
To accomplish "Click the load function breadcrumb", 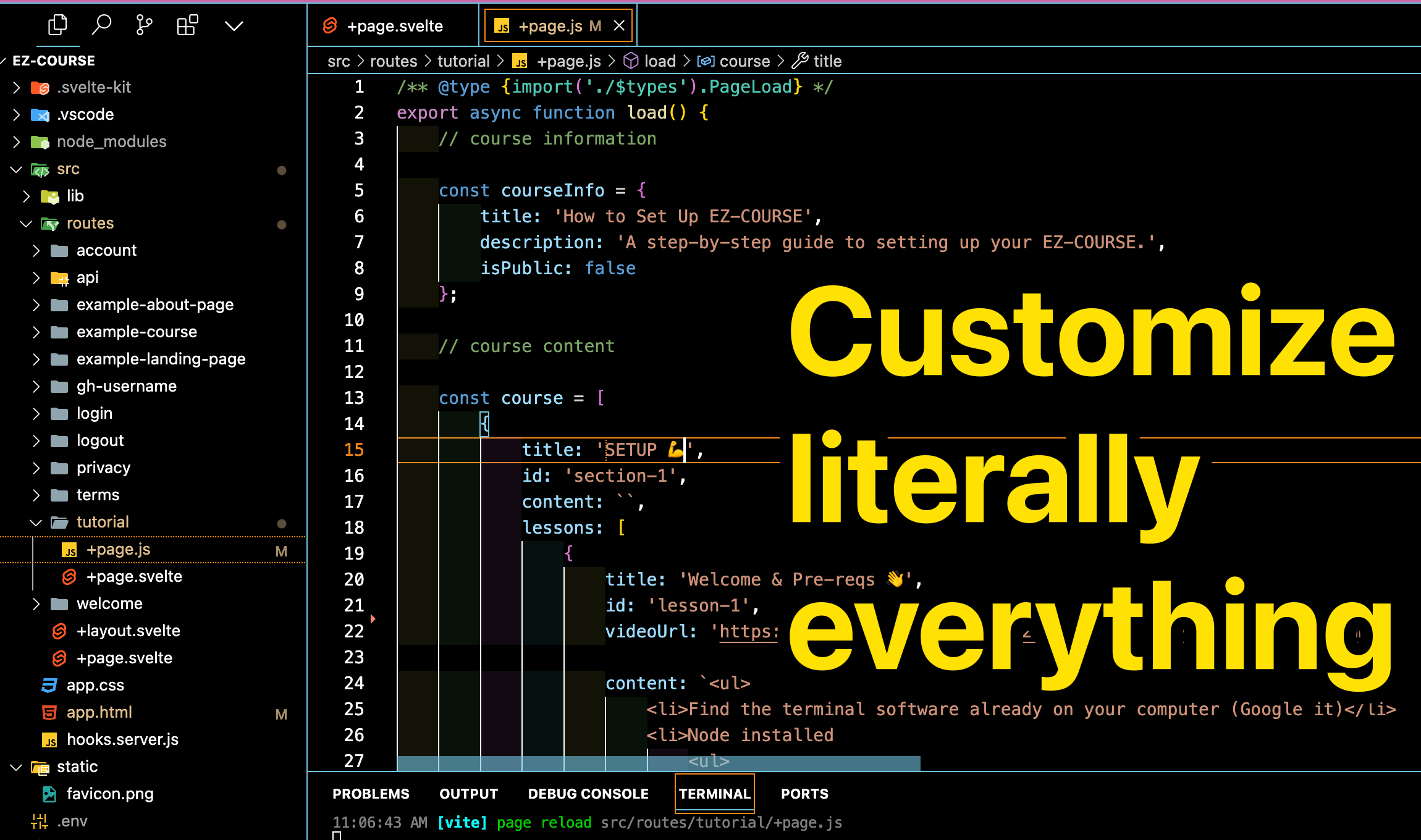I will [x=650, y=61].
